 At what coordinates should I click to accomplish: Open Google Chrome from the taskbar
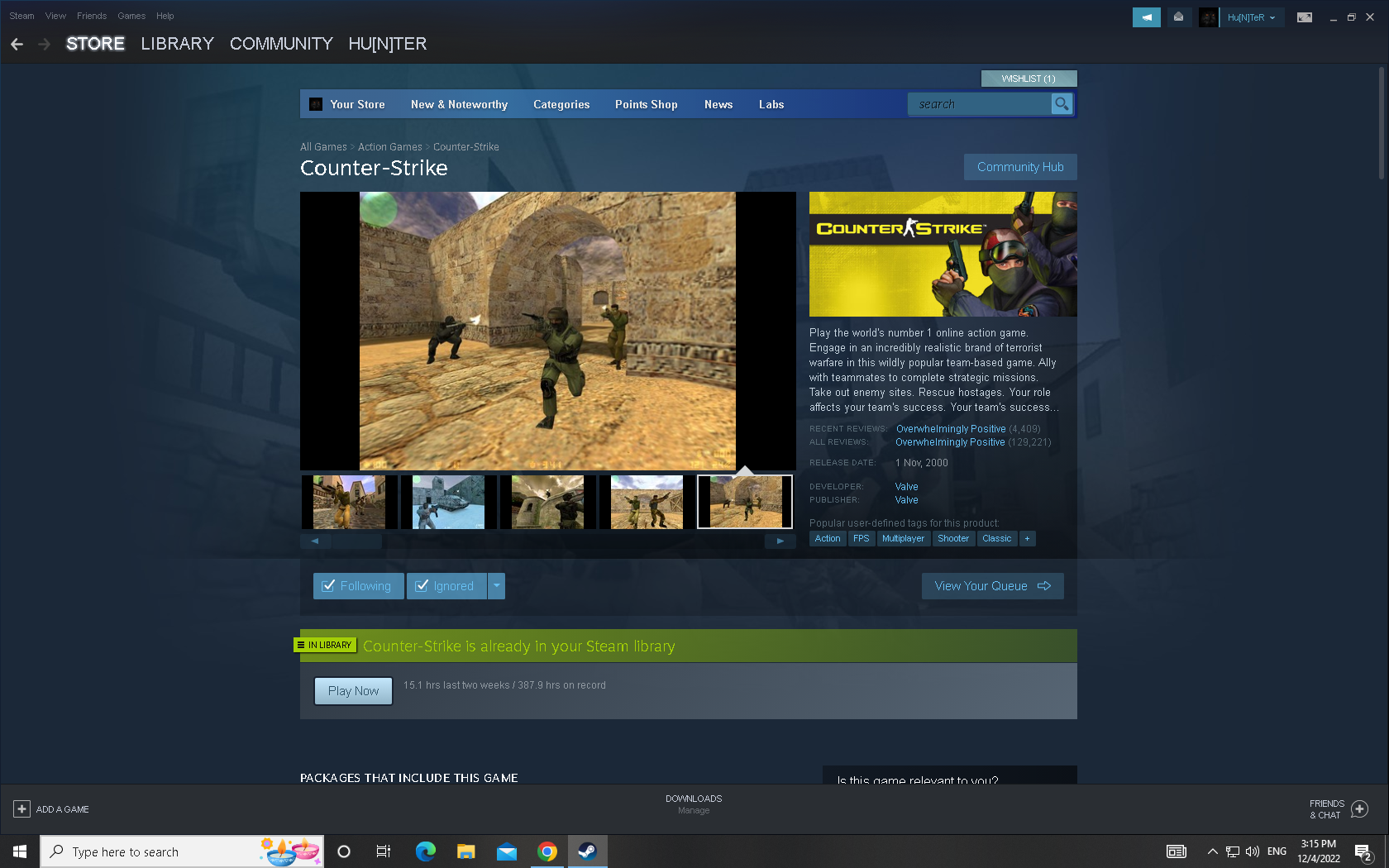tap(547, 851)
